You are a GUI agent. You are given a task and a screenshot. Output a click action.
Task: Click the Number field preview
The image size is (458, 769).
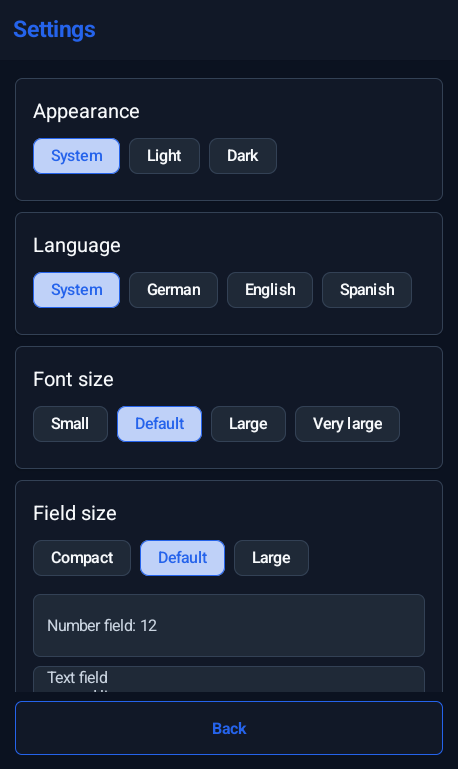(229, 625)
